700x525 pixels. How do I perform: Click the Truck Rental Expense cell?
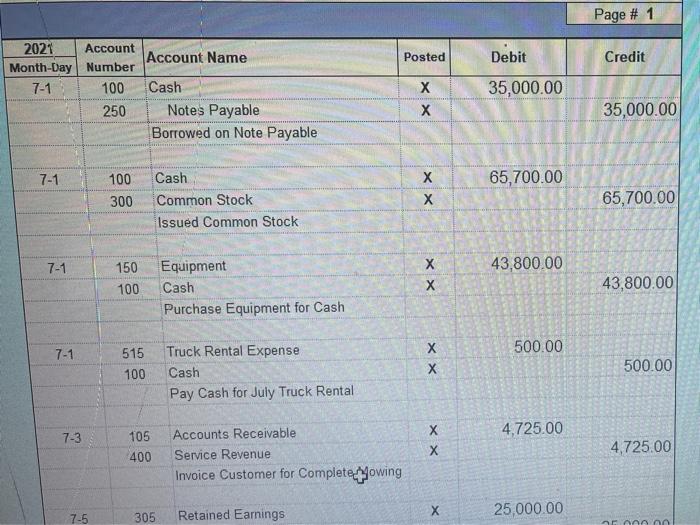pyautogui.click(x=285, y=350)
